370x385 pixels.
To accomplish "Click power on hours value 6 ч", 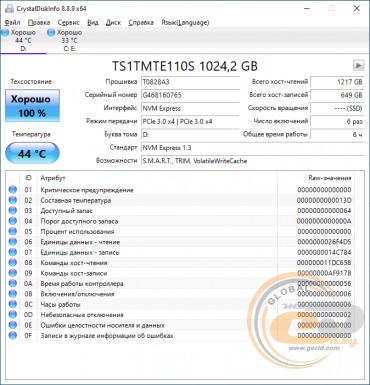I will [337, 134].
